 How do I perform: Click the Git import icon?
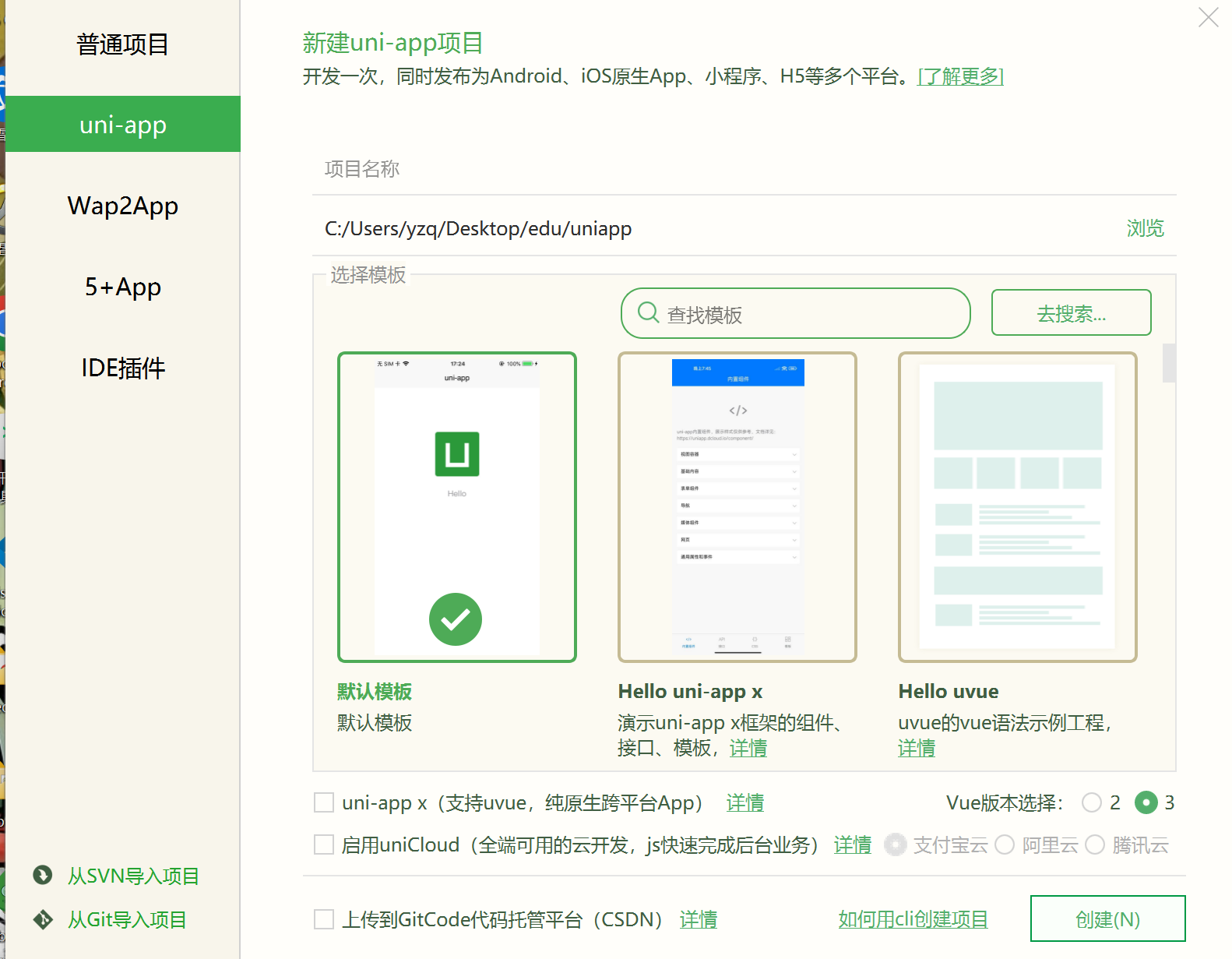43,919
